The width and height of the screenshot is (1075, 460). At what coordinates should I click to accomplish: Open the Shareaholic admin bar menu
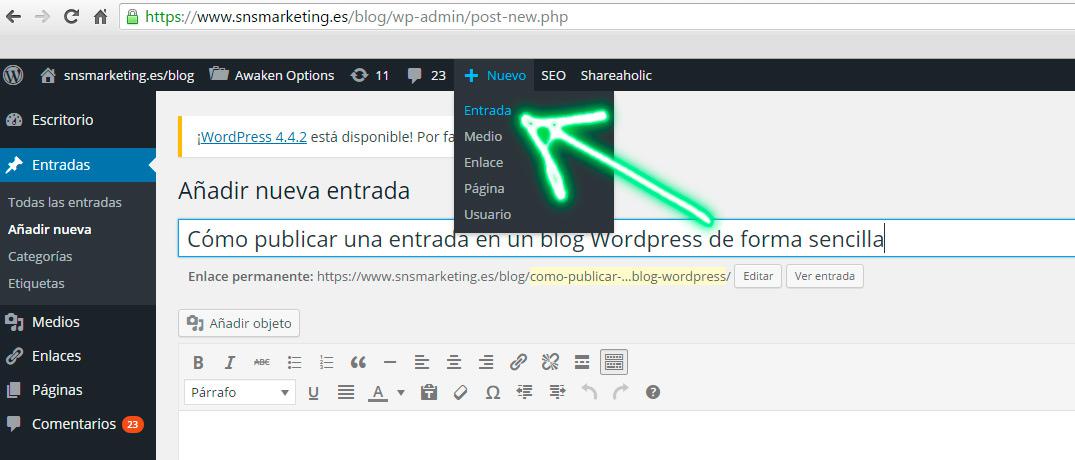click(616, 75)
